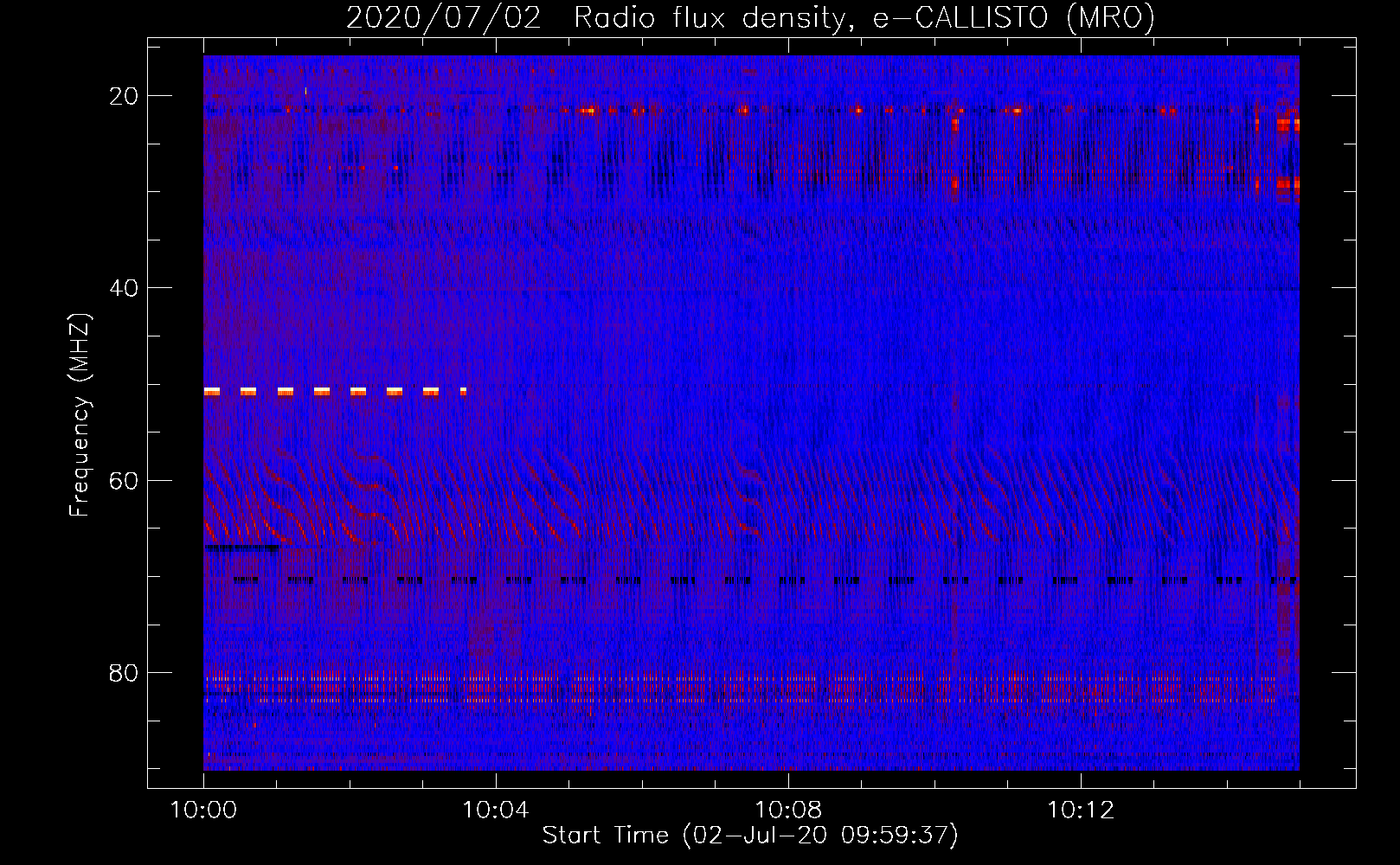Image resolution: width=1400 pixels, height=865 pixels.
Task: Click the 10:00 time tick label
Action: tap(203, 811)
